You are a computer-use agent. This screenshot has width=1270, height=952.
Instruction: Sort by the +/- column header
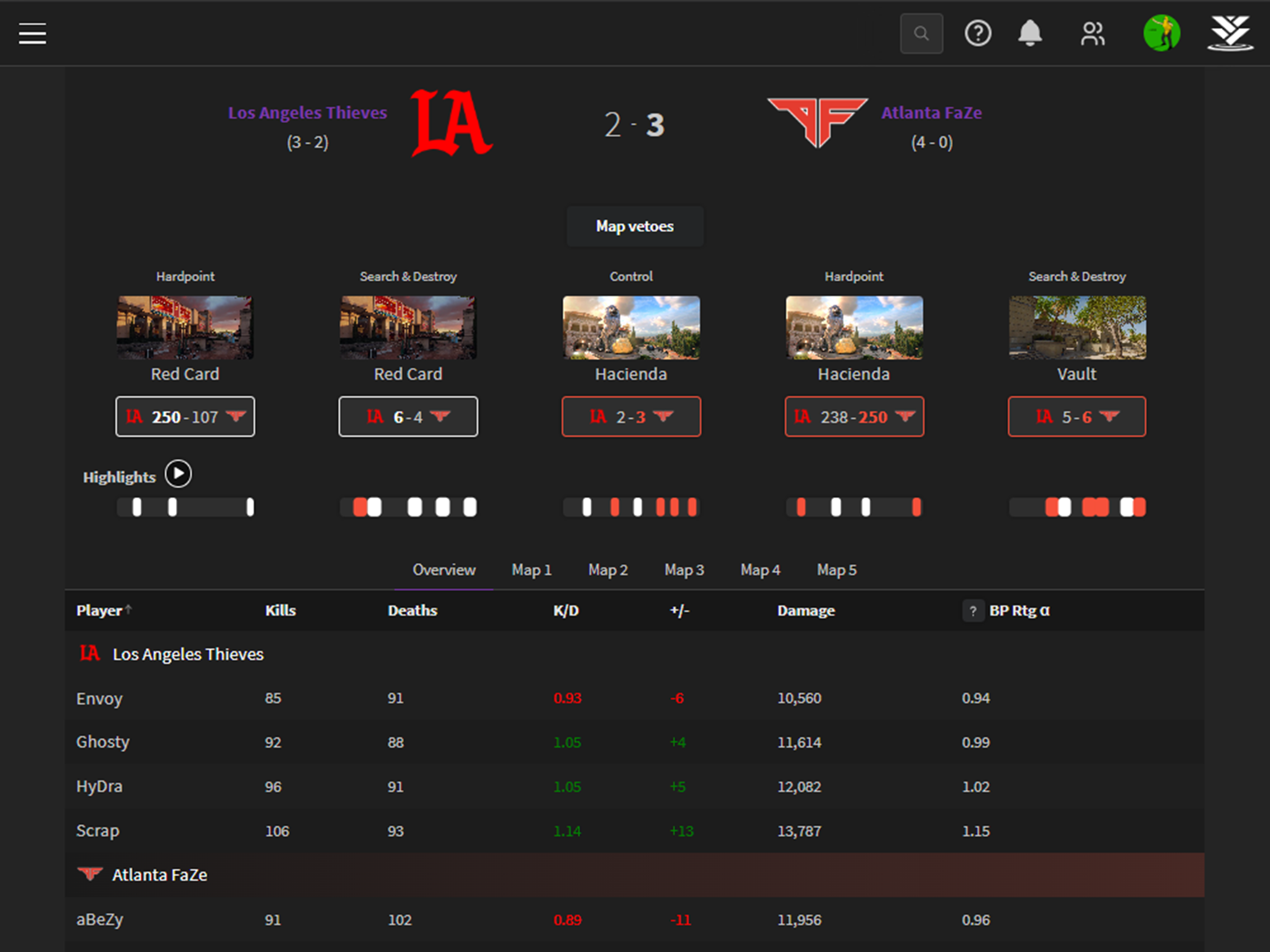(679, 611)
